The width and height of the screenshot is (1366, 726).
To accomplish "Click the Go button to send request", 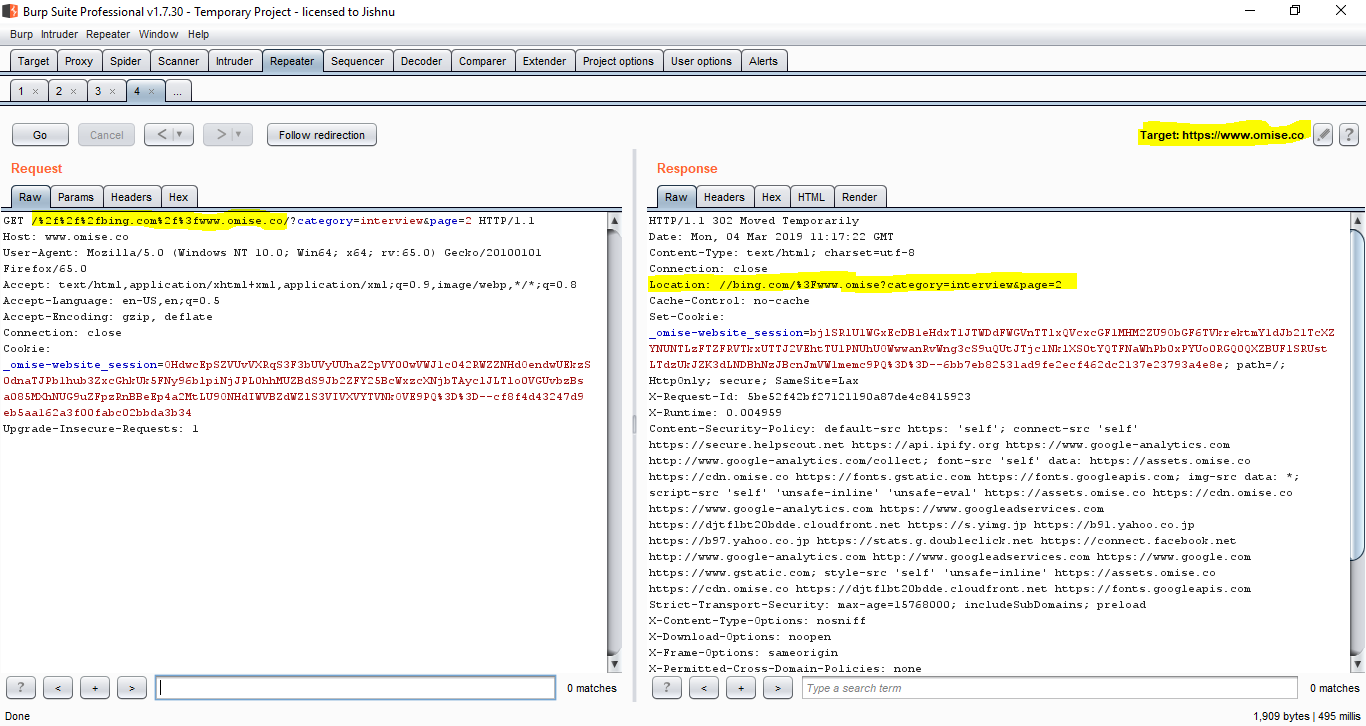I will tap(40, 135).
